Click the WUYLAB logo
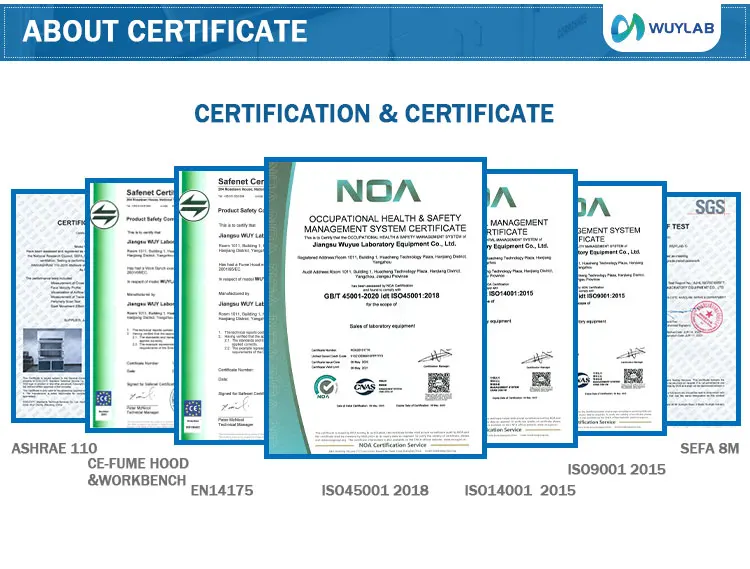750x569 pixels. click(x=662, y=27)
